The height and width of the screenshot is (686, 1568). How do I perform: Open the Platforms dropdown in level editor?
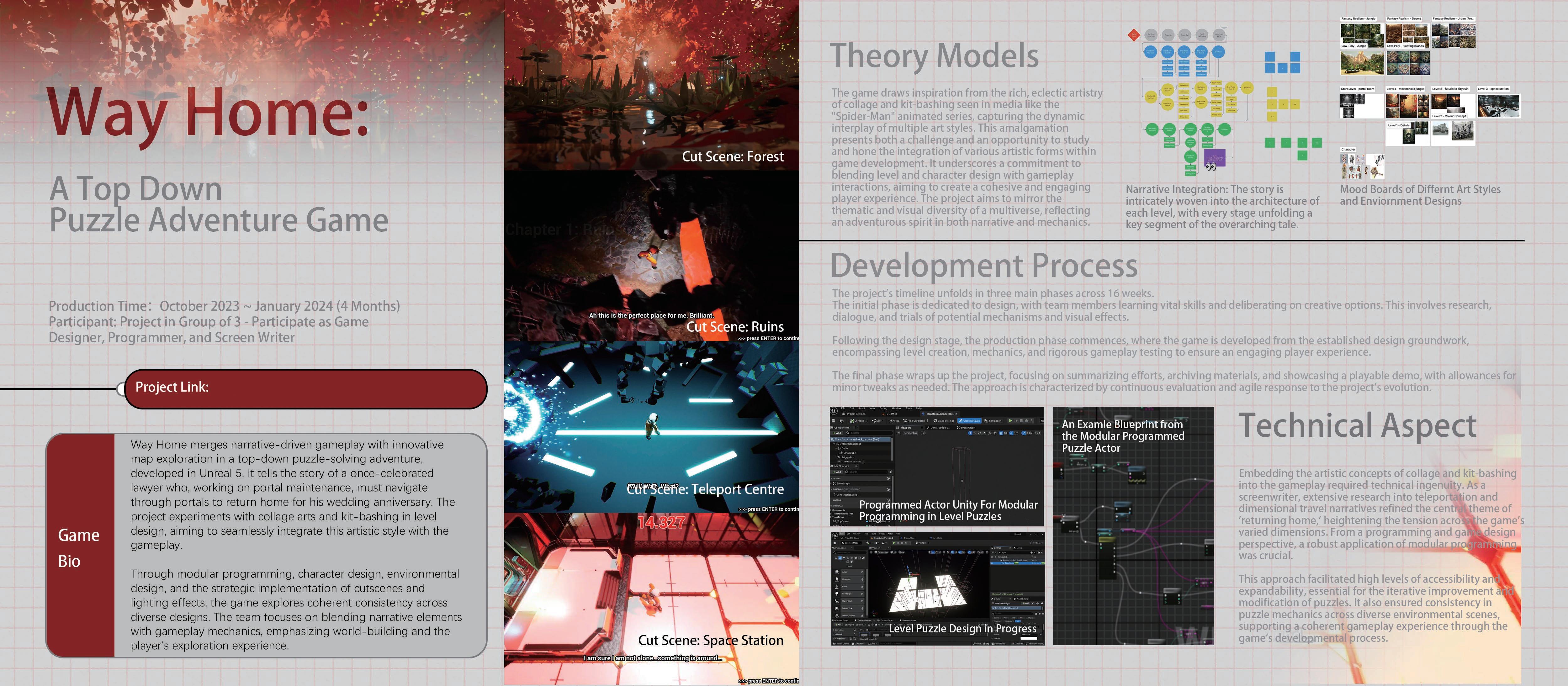pos(923,543)
